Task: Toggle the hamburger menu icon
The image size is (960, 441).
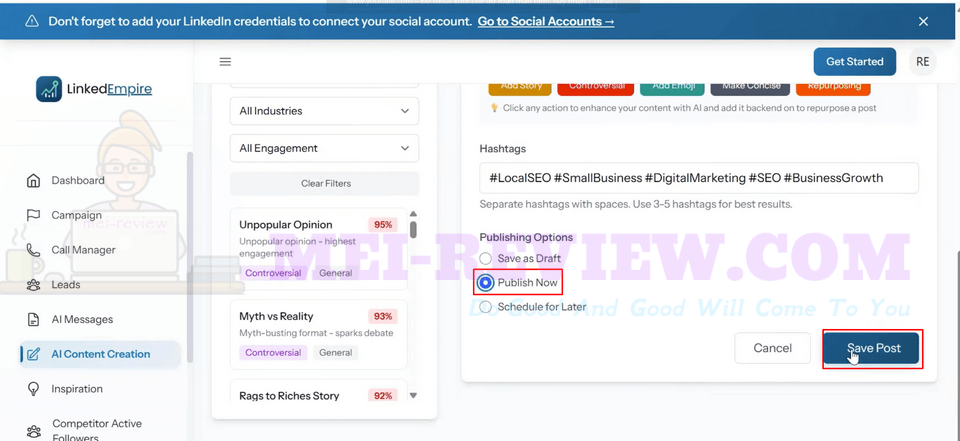Action: pyautogui.click(x=225, y=62)
